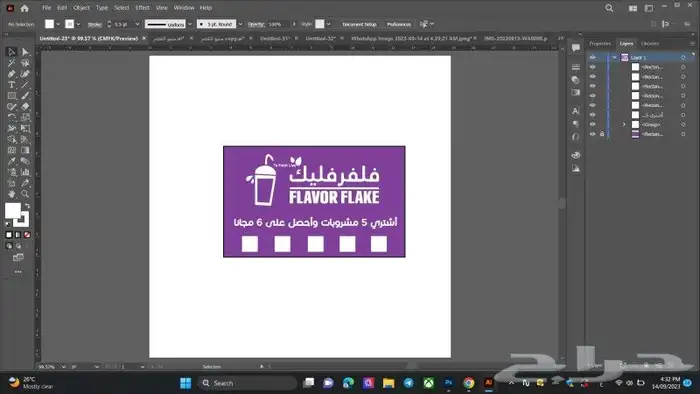Open the stroke weight dropdown
This screenshot has height=394, width=700.
[x=137, y=24]
